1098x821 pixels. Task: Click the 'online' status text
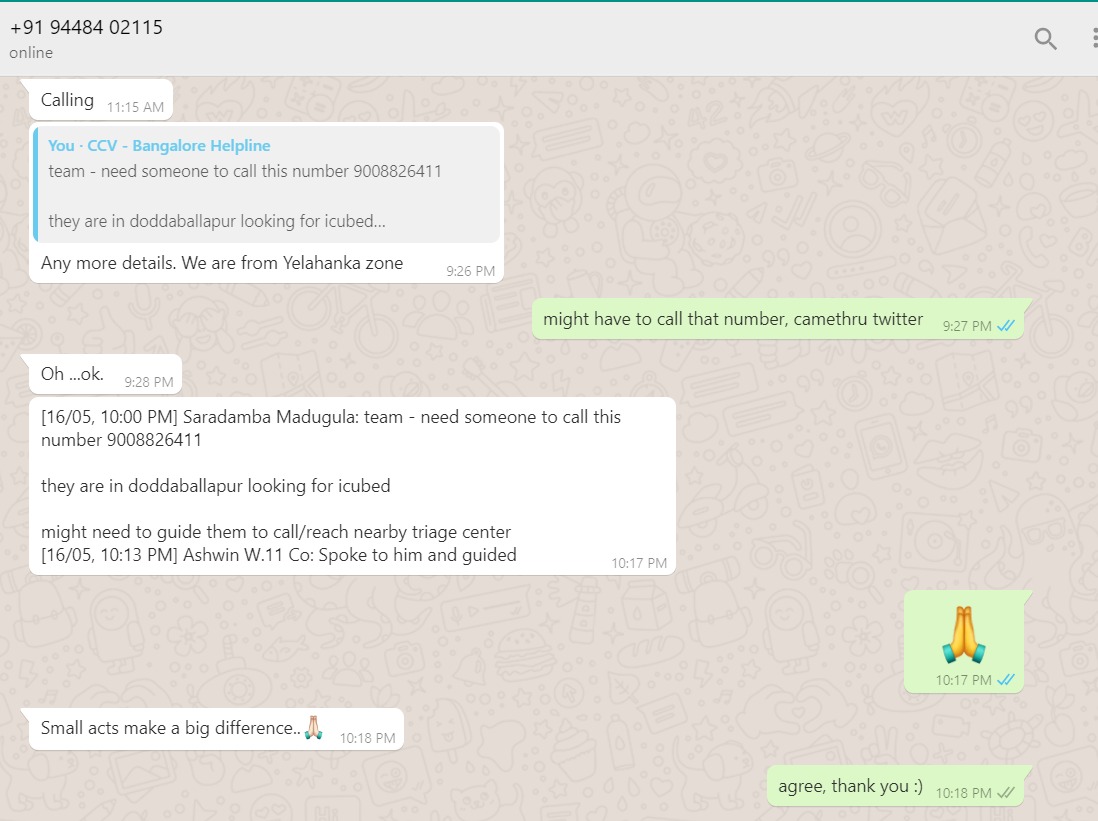(x=30, y=52)
